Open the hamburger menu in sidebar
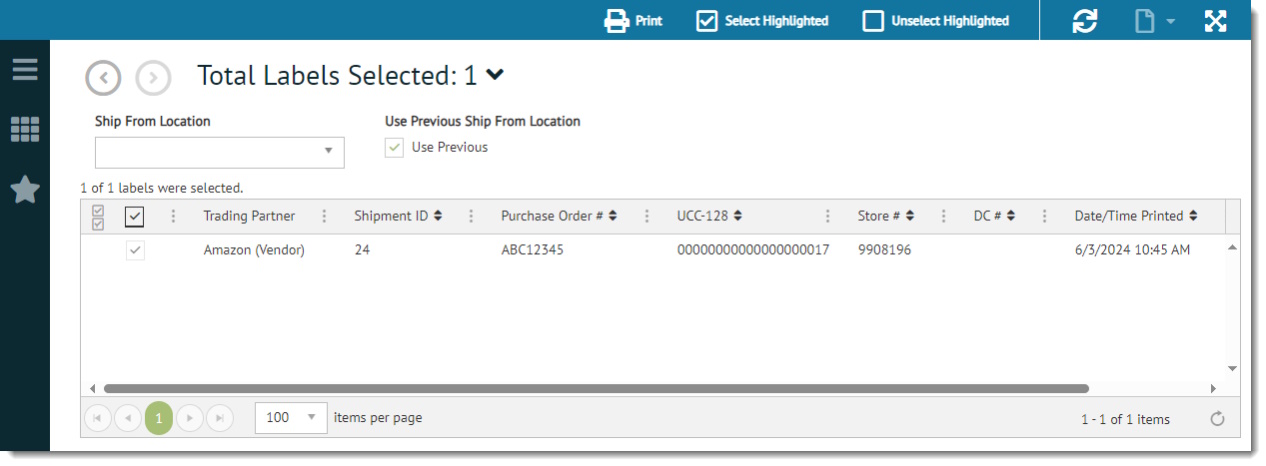The width and height of the screenshot is (1266, 466). (25, 69)
